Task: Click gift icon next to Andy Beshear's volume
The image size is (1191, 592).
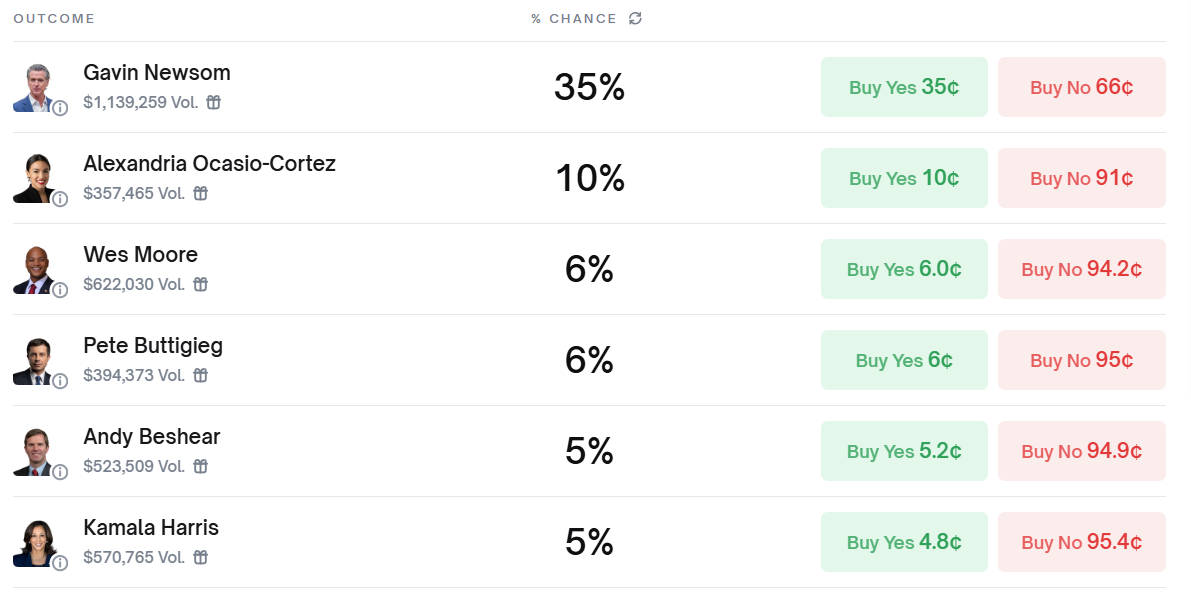Action: click(x=200, y=466)
